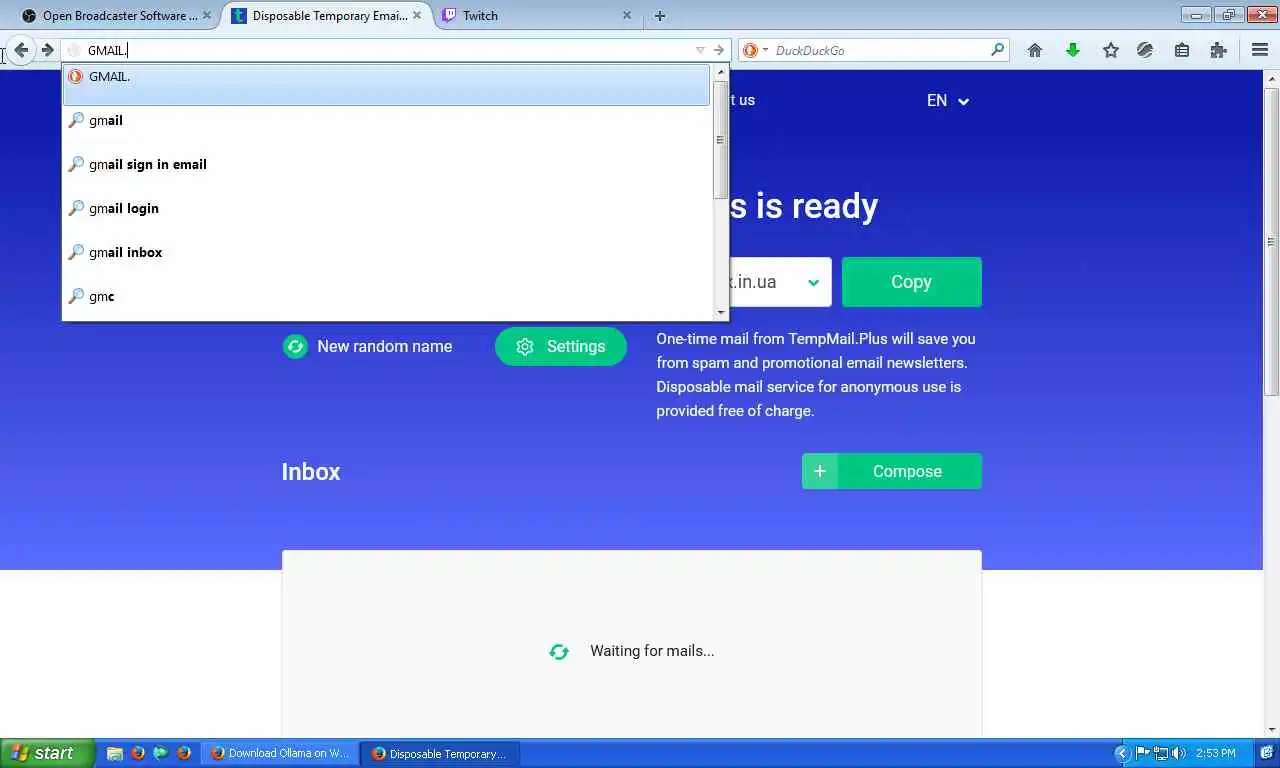Go to the browser home page icon
This screenshot has height=768, width=1280.
[1035, 50]
